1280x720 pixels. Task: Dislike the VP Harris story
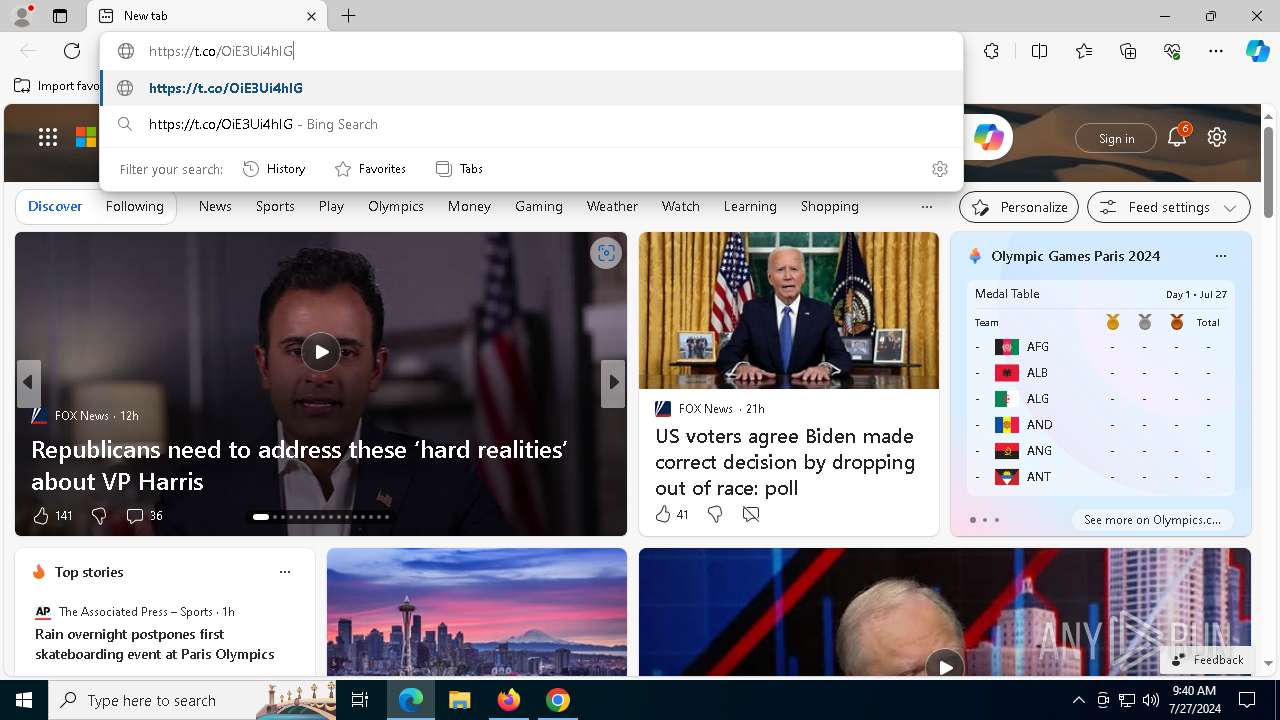point(99,515)
